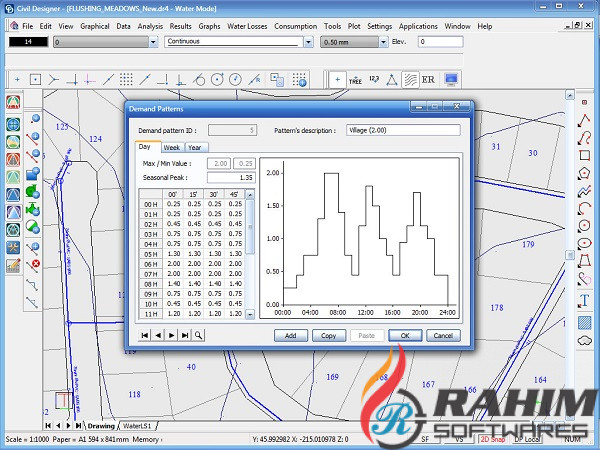Viewport: 600px width, 450px height.
Task: Open the Continuous line type dropdown
Action: point(310,43)
